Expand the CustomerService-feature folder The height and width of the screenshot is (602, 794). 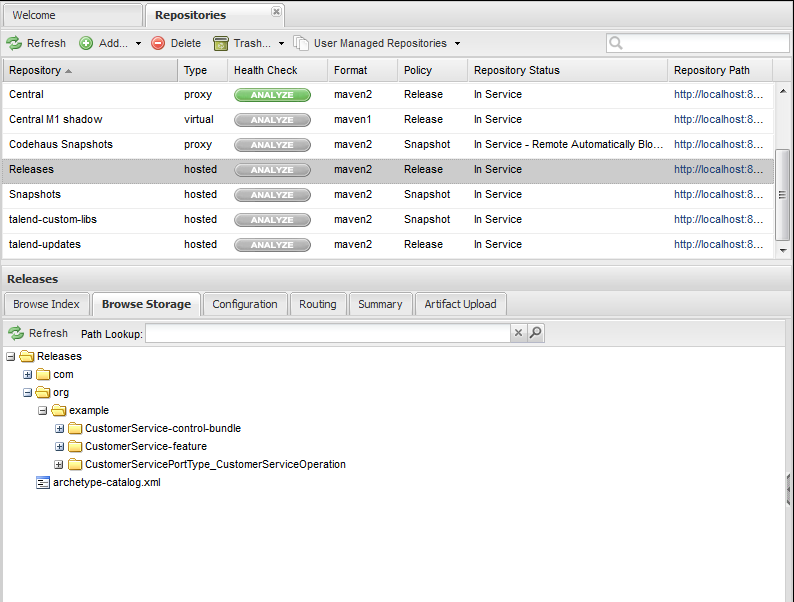pos(60,446)
